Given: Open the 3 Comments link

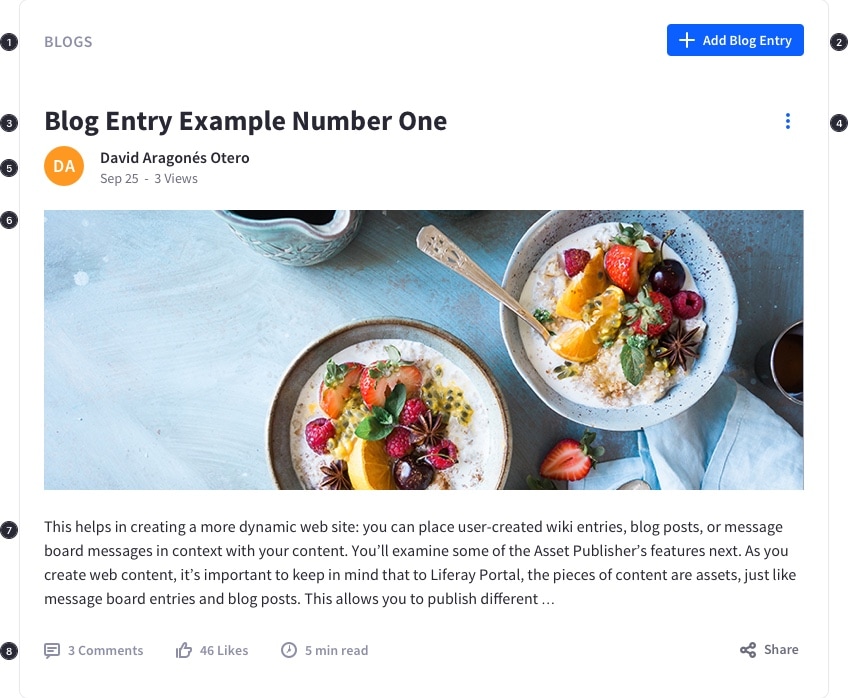Looking at the screenshot, I should pyautogui.click(x=105, y=650).
